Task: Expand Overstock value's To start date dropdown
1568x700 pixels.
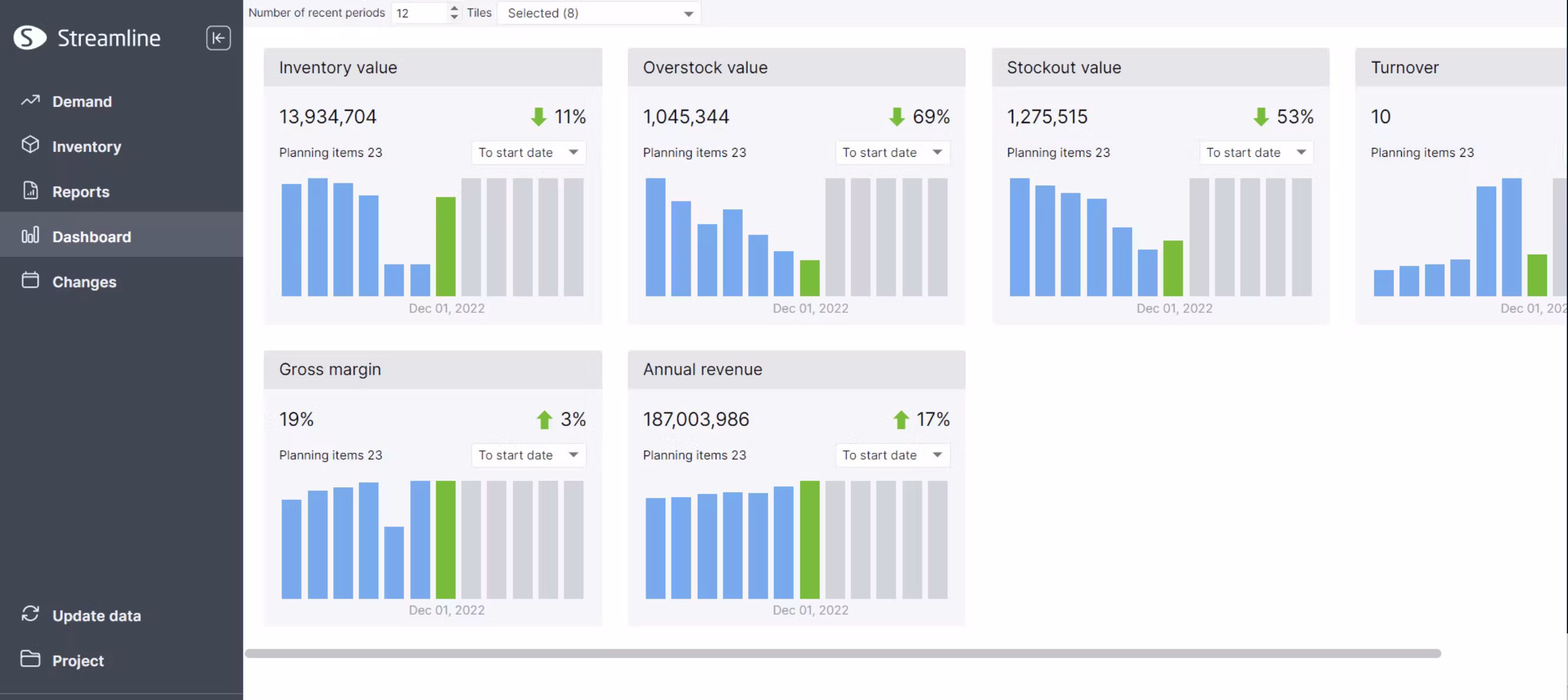Action: pyautogui.click(x=892, y=152)
